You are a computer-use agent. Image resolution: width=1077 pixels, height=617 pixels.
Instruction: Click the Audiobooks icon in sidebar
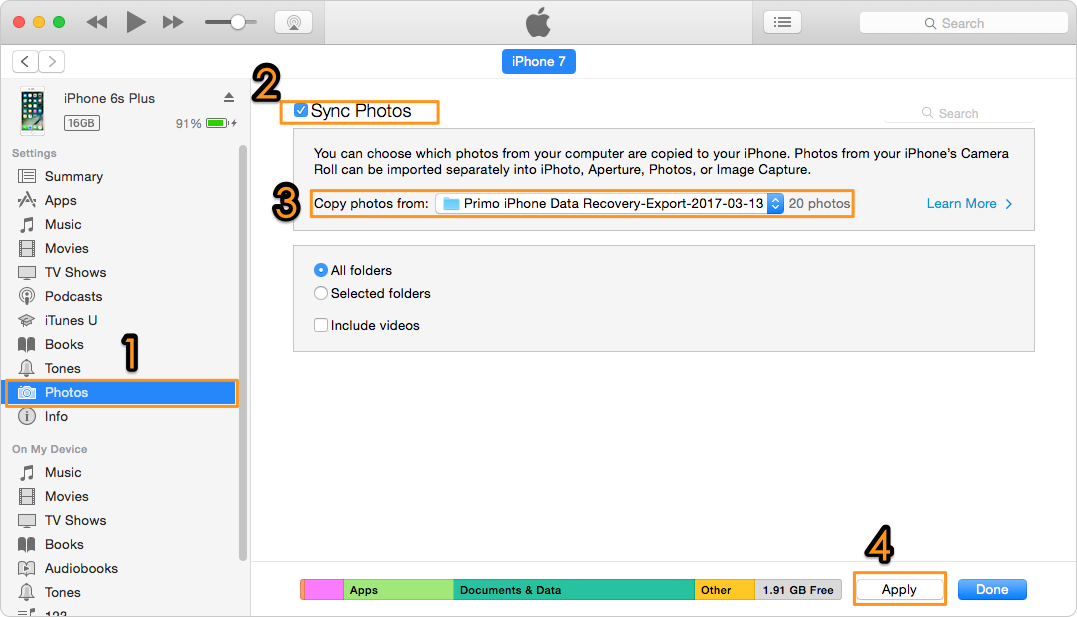coord(27,568)
